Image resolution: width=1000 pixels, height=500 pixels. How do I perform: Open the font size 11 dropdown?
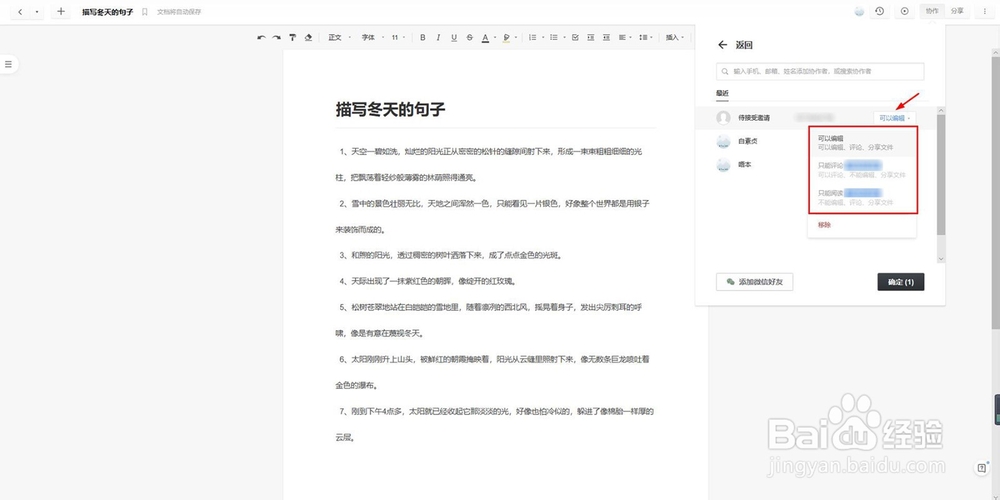point(399,38)
